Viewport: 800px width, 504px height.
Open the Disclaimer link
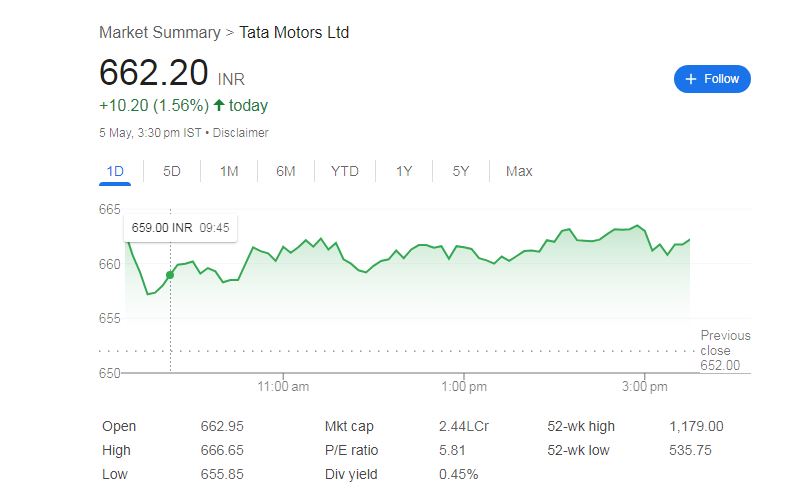241,132
